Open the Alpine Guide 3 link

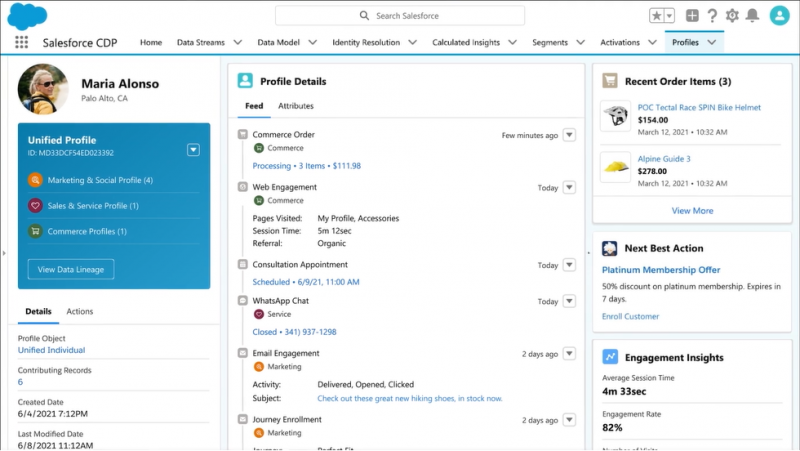pos(664,159)
